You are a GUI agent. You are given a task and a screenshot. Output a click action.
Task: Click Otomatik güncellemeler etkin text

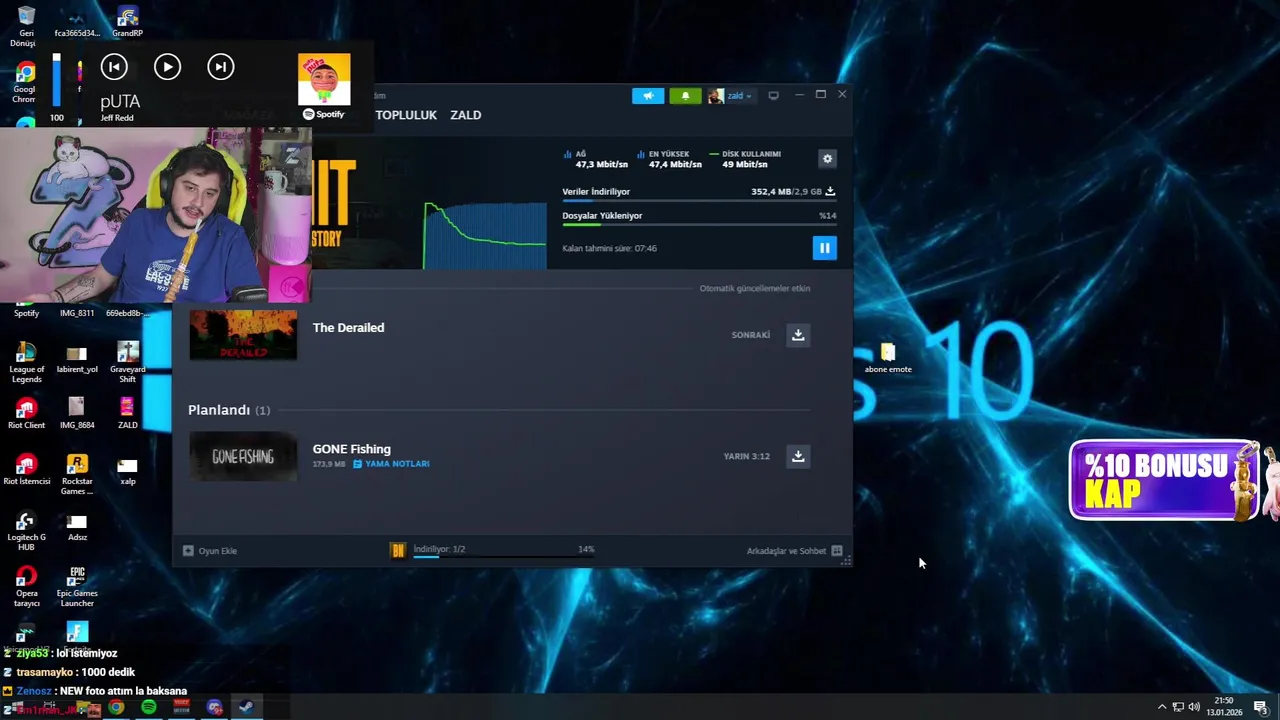[x=754, y=288]
